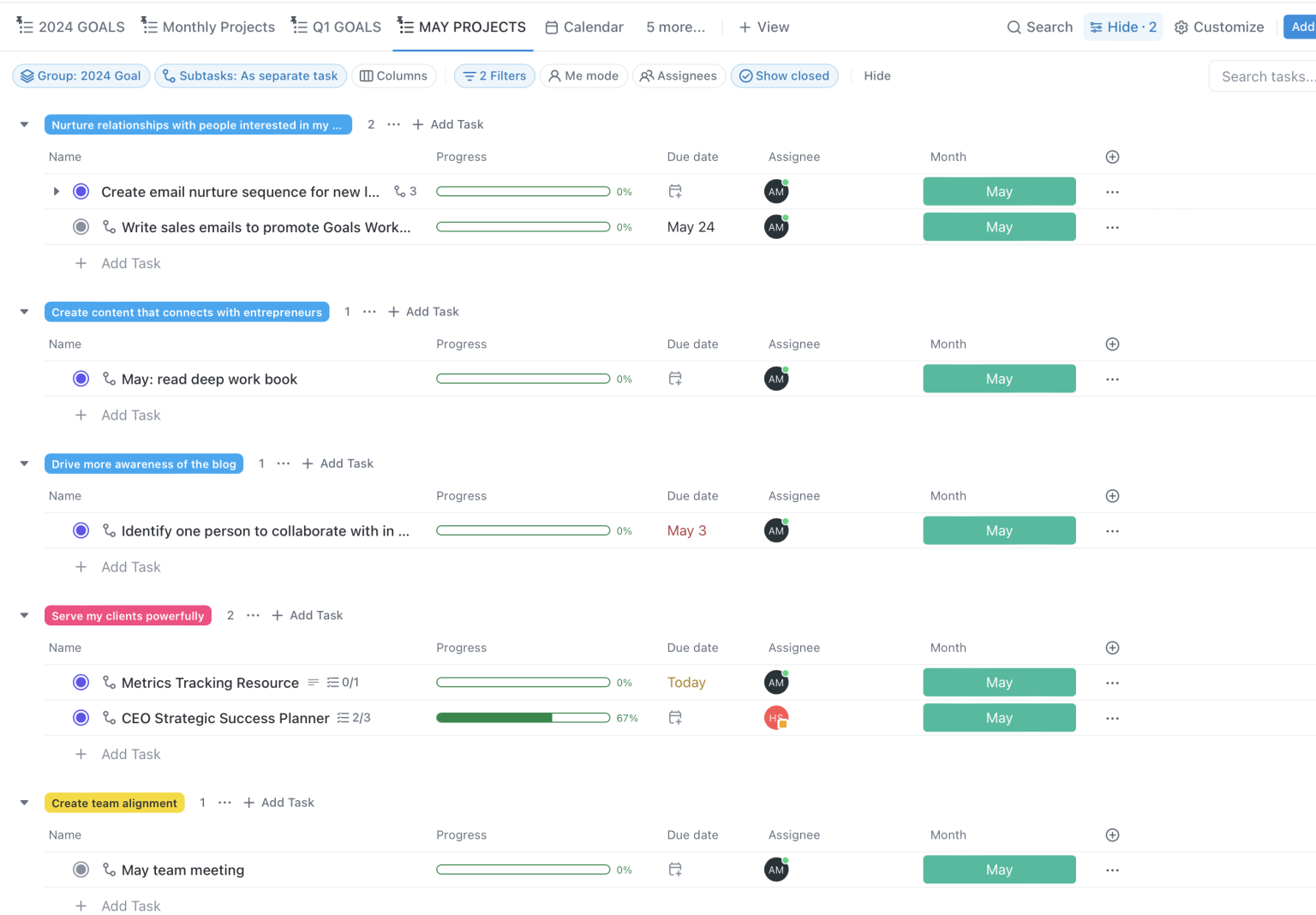Expand Create email nurture sequence subtasks
This screenshot has height=915, width=1316.
(57, 192)
